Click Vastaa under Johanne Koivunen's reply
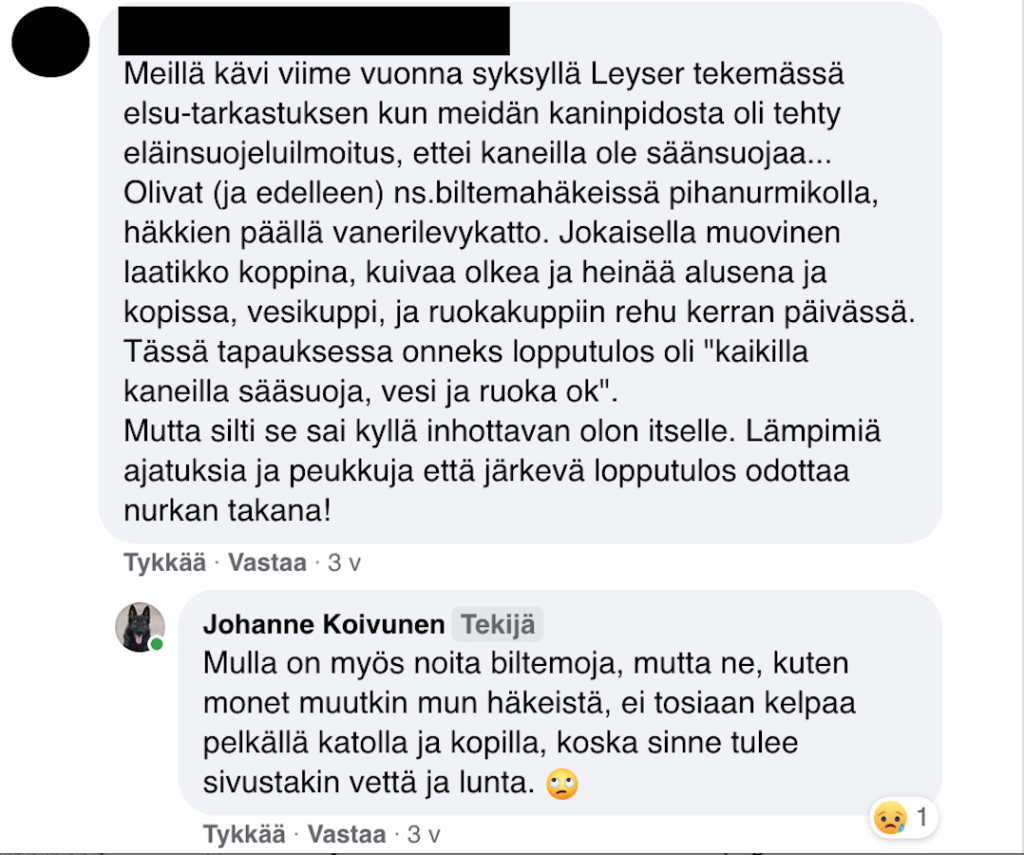1024x855 pixels. click(x=347, y=834)
